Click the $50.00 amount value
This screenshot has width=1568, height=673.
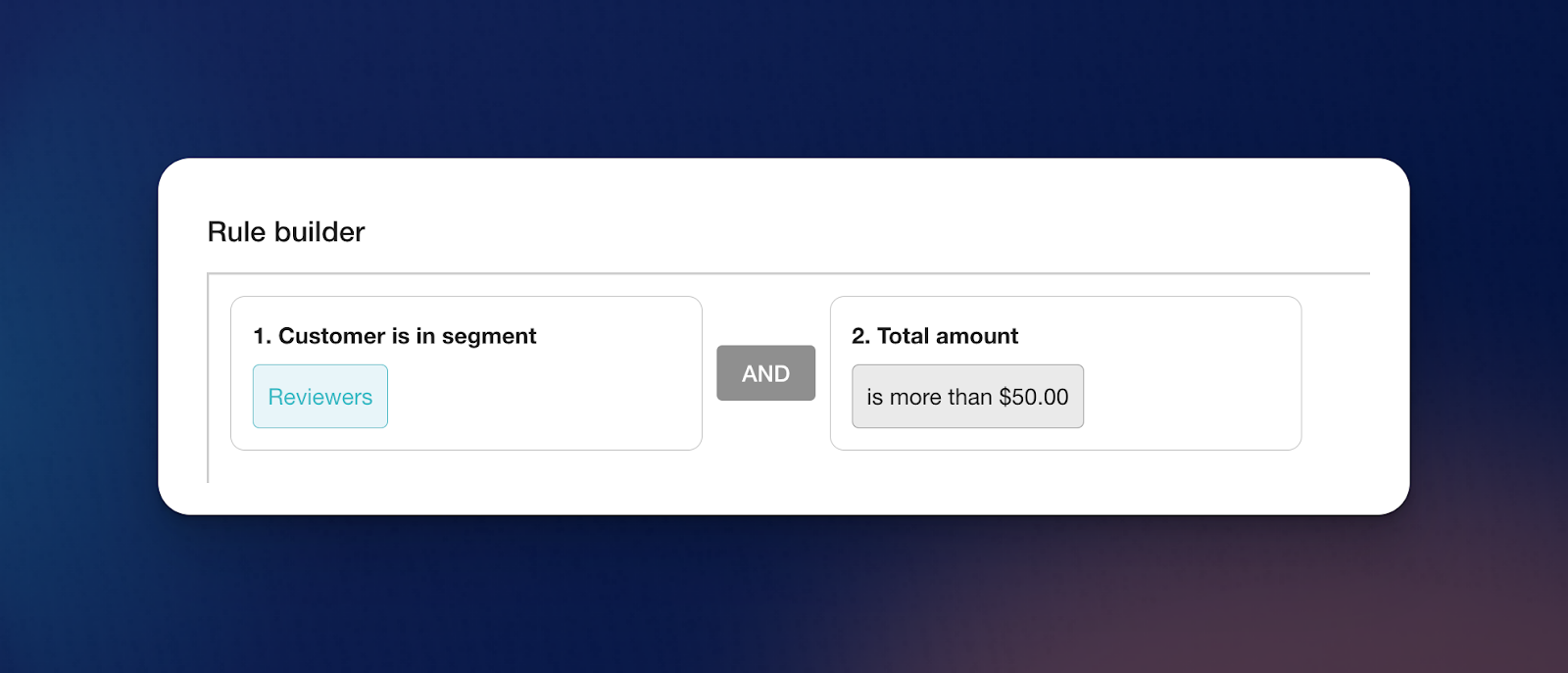click(x=1034, y=397)
